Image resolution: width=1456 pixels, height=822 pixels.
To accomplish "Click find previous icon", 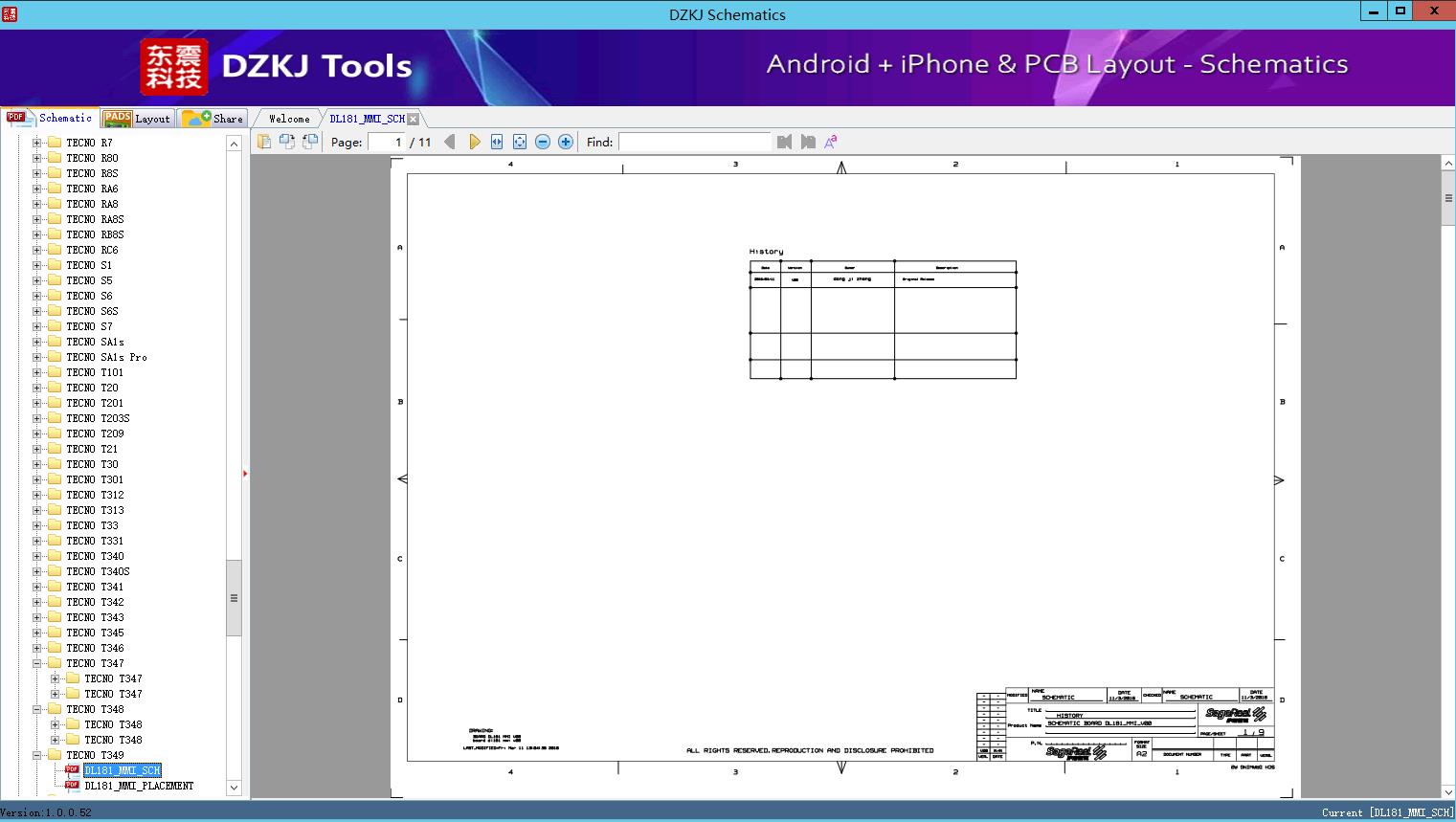I will coord(785,142).
